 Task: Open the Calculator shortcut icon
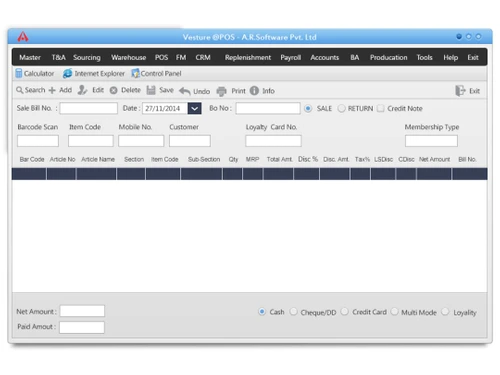(19, 73)
